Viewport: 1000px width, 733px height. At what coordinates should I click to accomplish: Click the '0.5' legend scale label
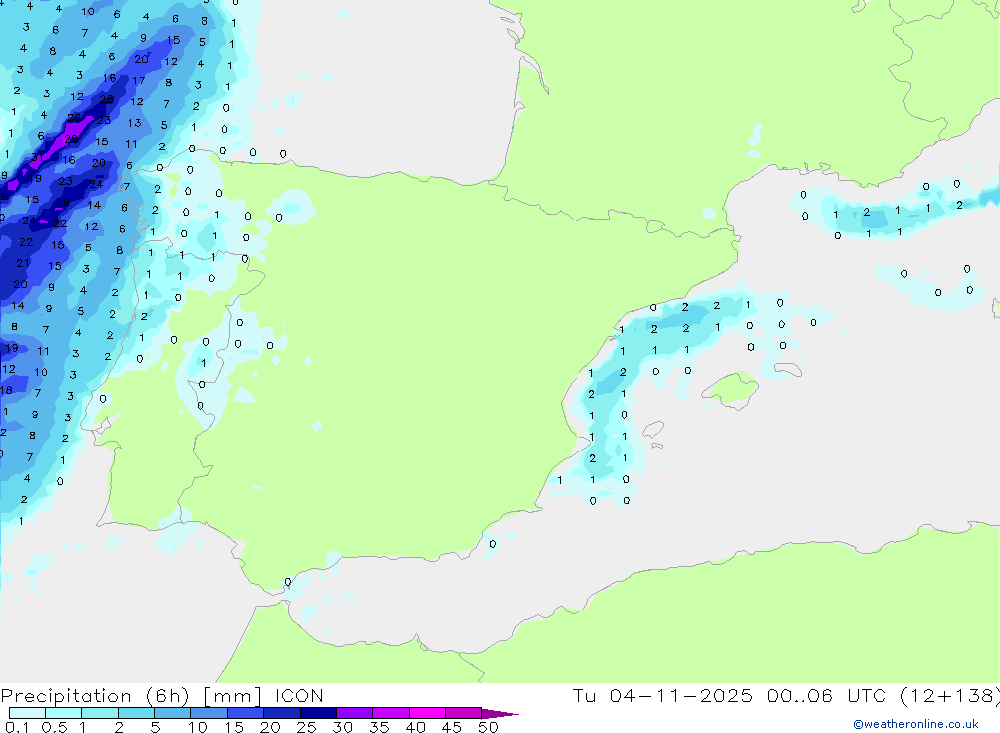pyautogui.click(x=54, y=727)
